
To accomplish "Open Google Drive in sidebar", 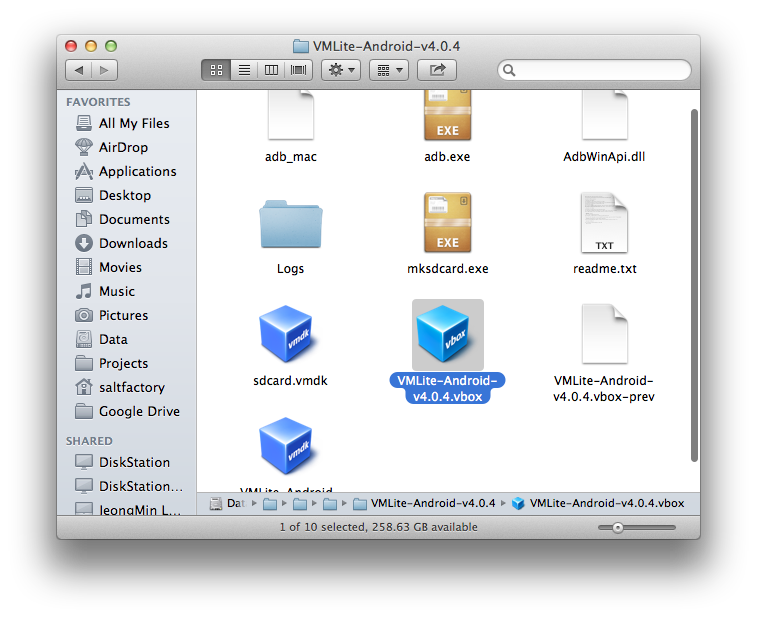I will coord(128,411).
